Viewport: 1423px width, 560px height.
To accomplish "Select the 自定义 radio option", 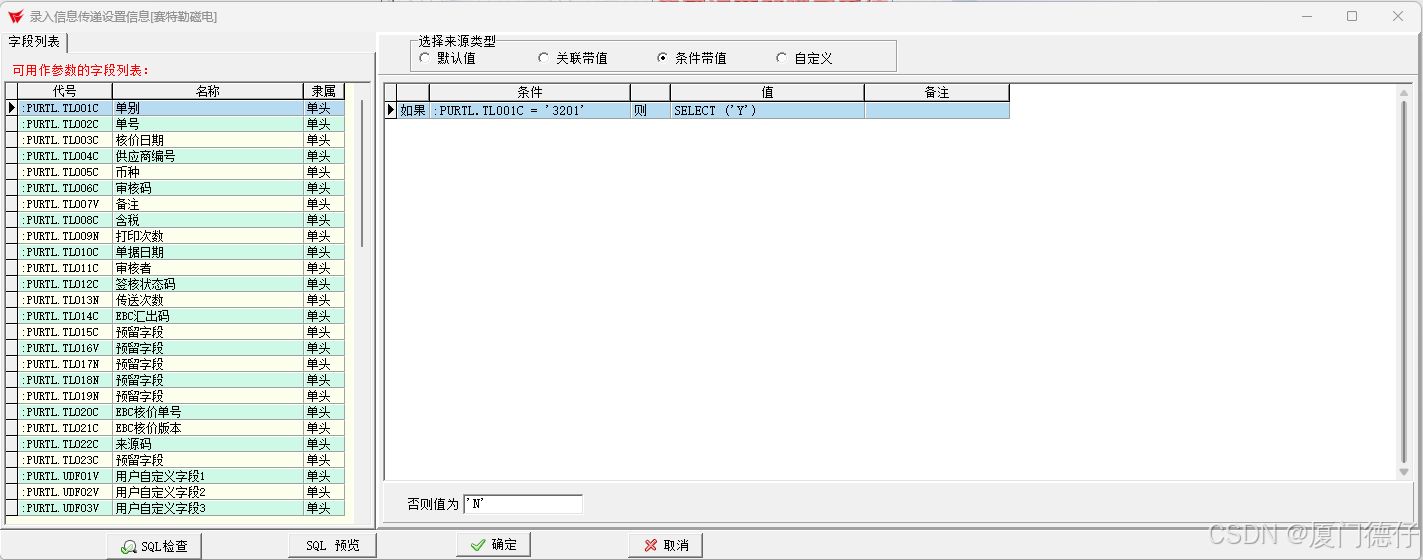I will (805, 58).
